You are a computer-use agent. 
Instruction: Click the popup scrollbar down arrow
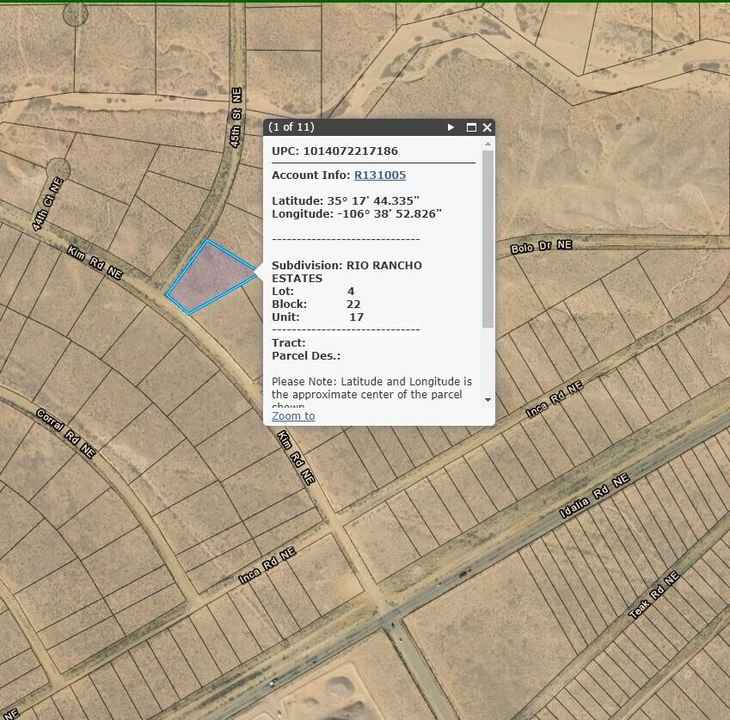pos(488,400)
